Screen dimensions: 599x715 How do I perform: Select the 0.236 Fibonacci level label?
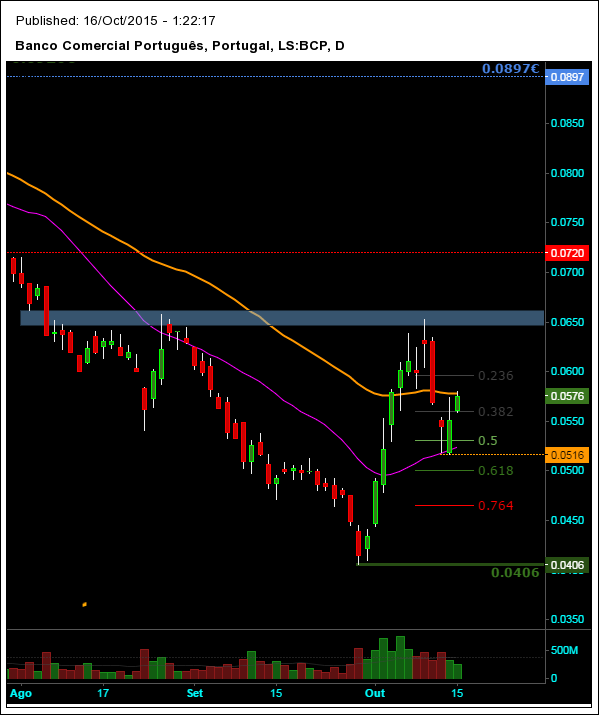(496, 376)
